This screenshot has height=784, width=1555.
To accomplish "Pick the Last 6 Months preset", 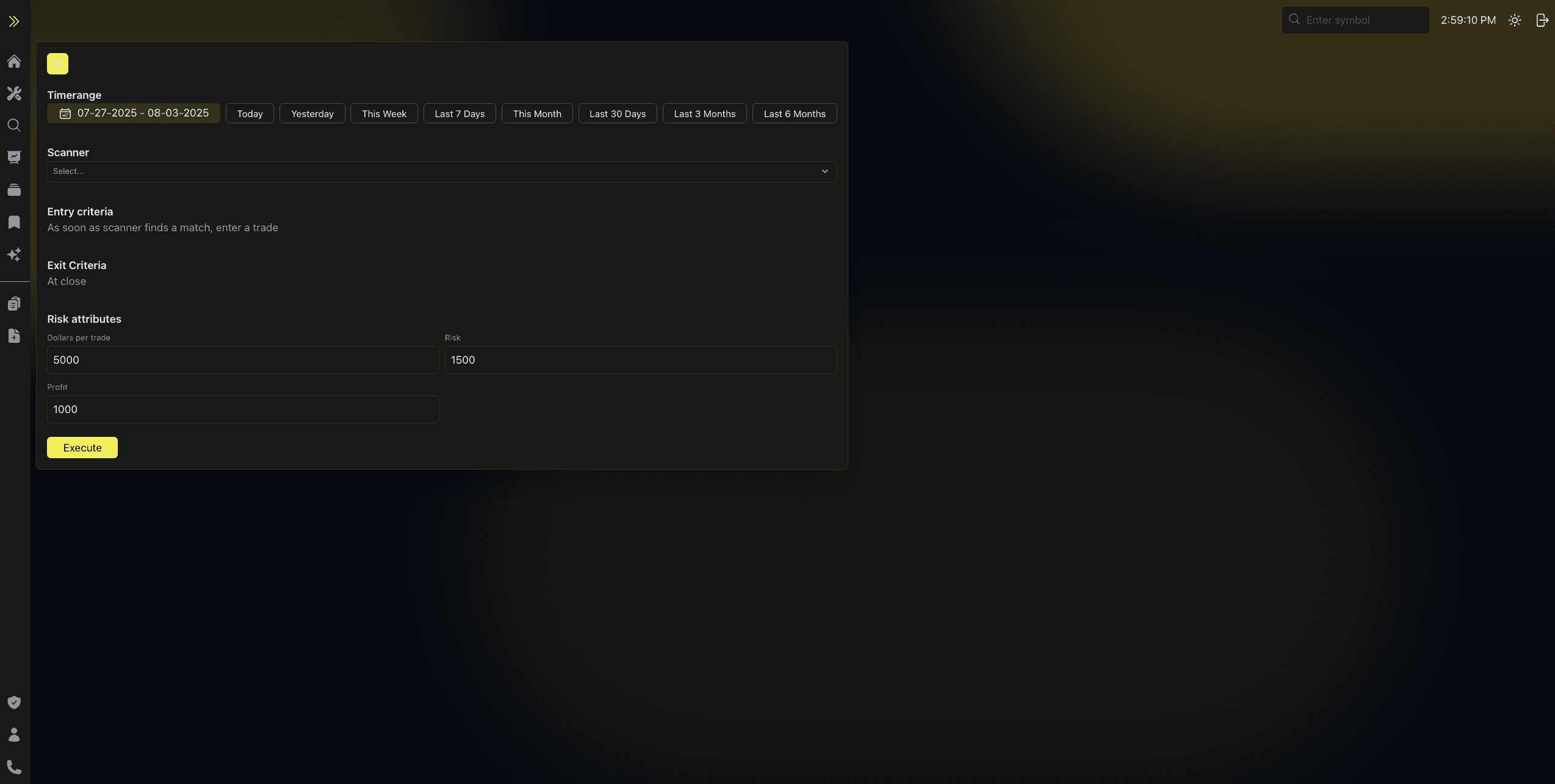I will pos(794,114).
